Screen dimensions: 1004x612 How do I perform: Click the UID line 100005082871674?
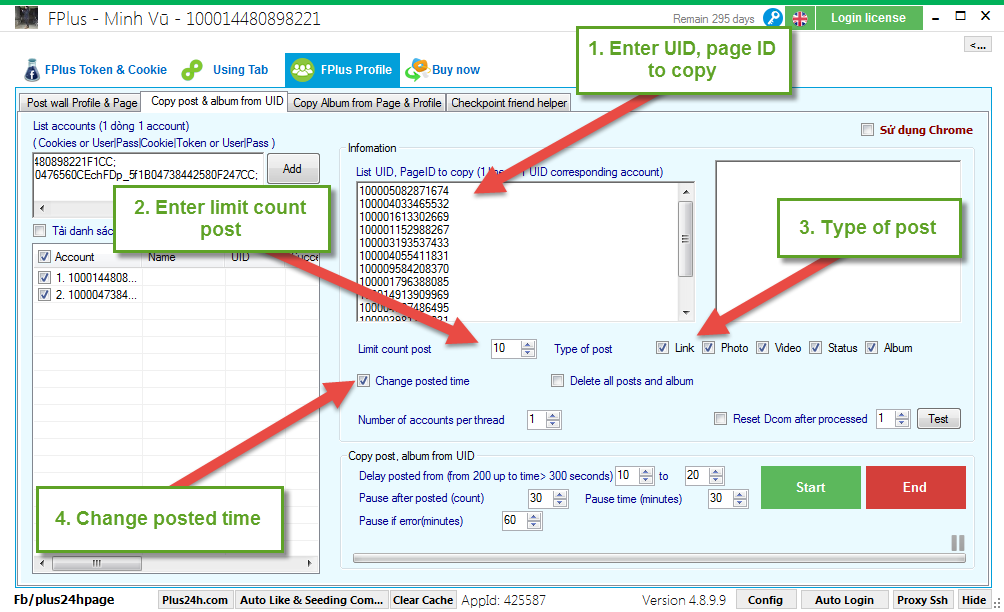pos(404,191)
